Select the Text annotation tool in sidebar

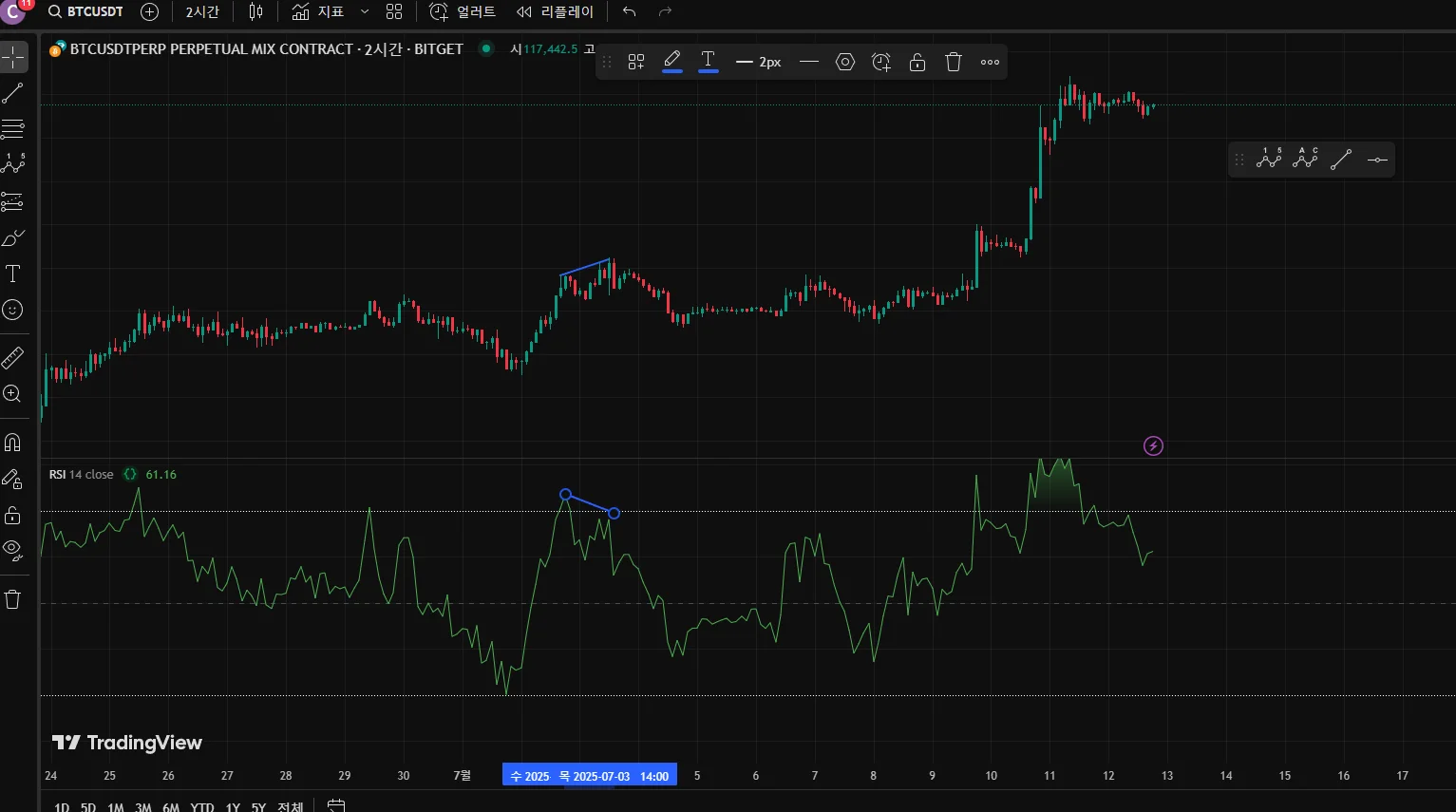coord(13,274)
